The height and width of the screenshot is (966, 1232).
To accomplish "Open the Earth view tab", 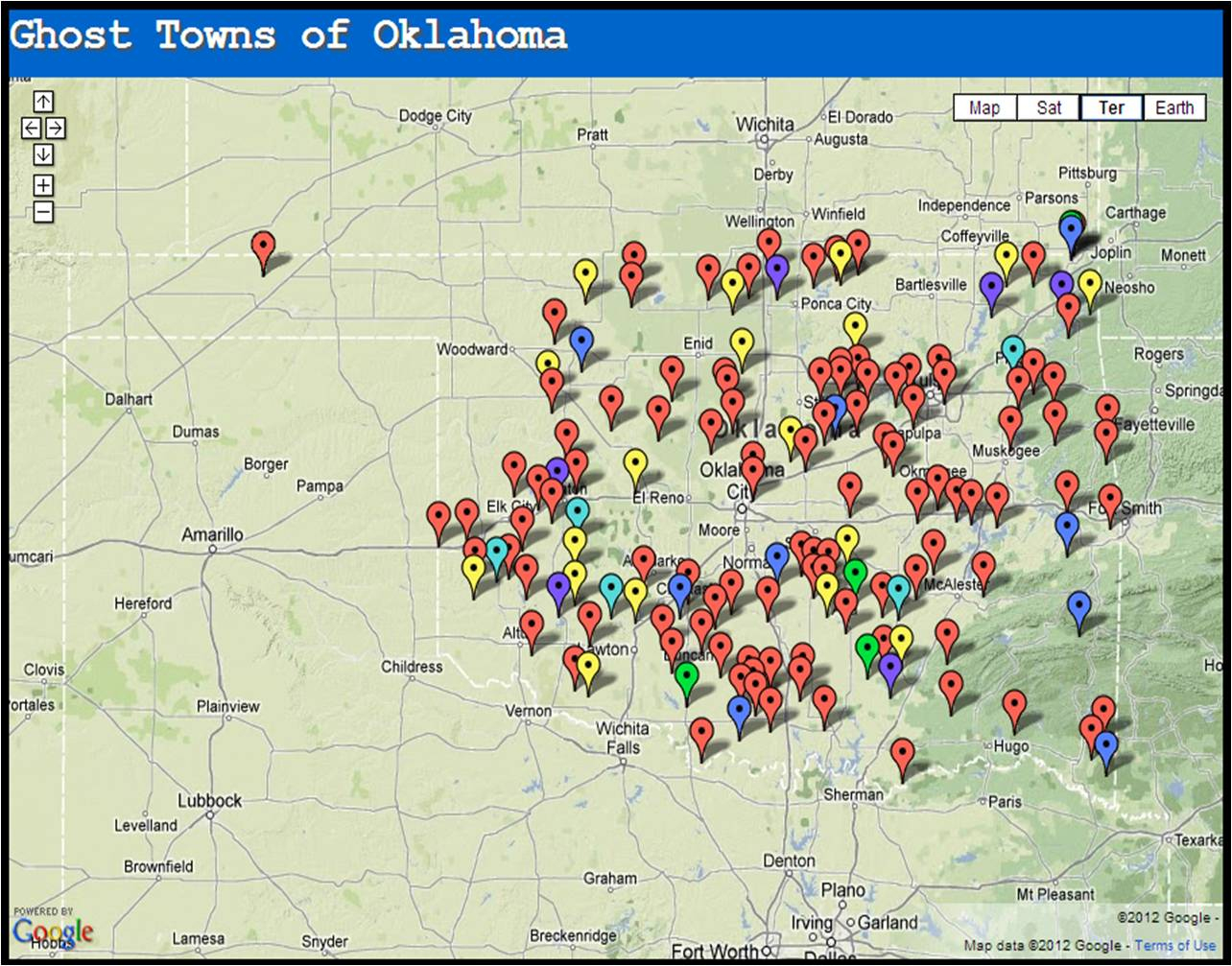I will point(1174,107).
